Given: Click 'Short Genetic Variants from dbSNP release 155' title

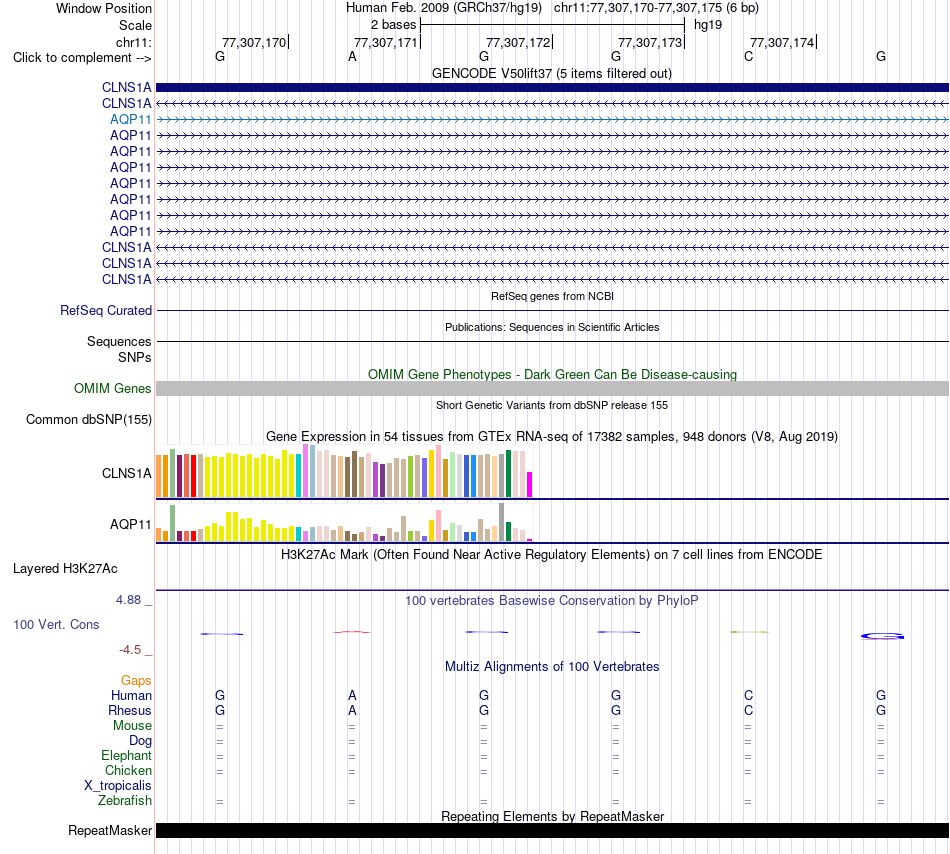Looking at the screenshot, I should 552,405.
